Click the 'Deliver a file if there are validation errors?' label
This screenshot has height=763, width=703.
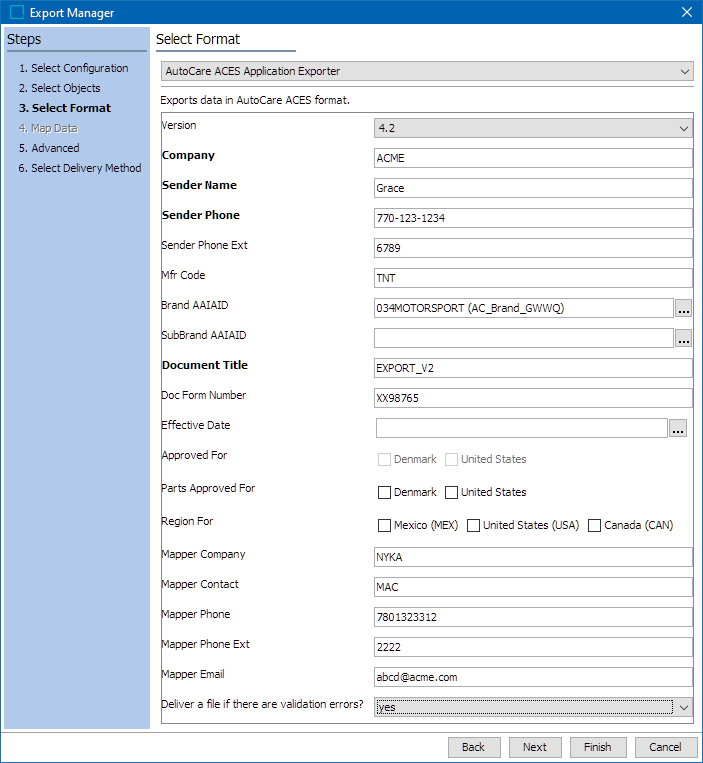[262, 704]
